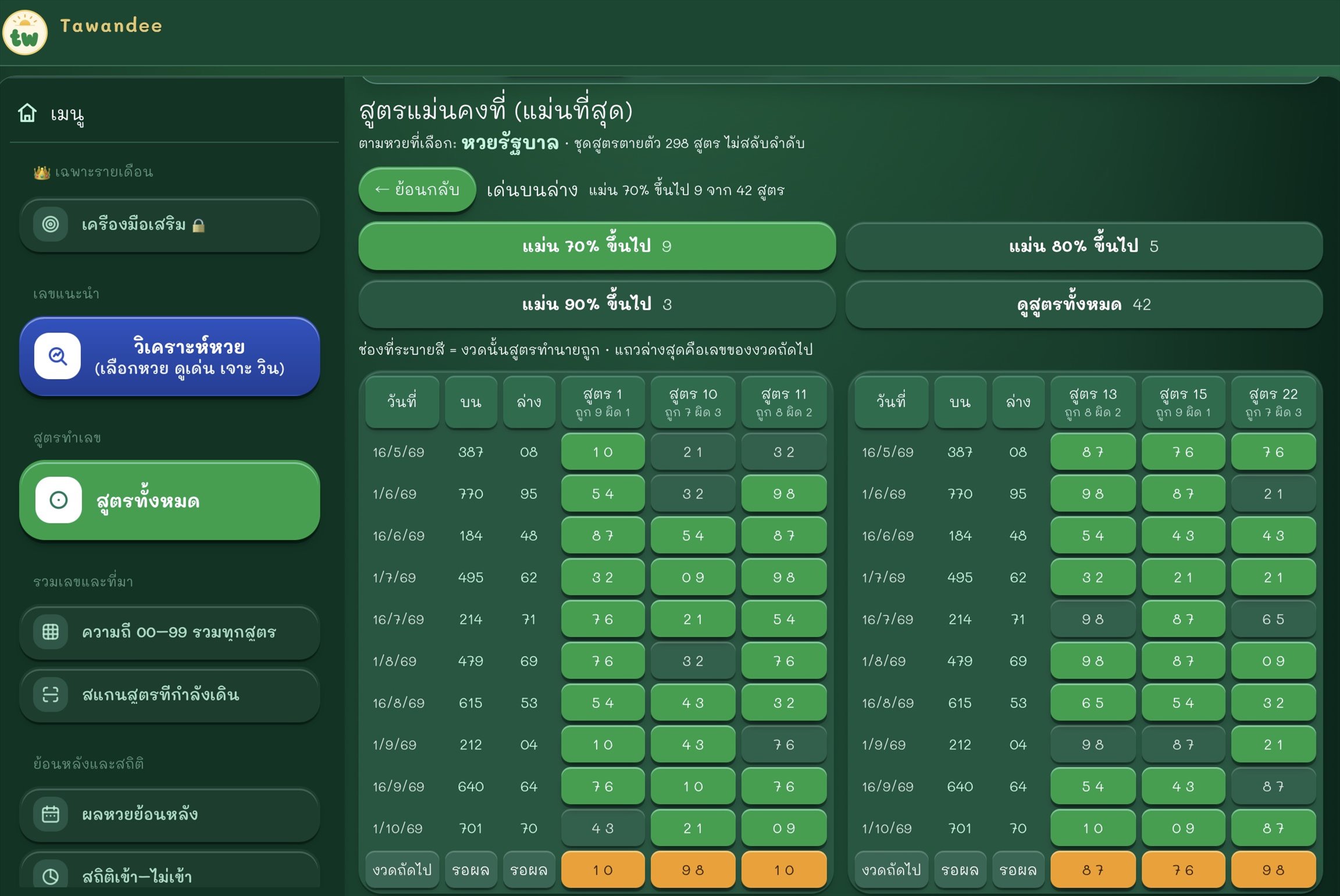Screen dimensions: 1340x896
Task: Click orange next-draw cell 98 under สูตร 22
Action: pyautogui.click(x=1273, y=870)
